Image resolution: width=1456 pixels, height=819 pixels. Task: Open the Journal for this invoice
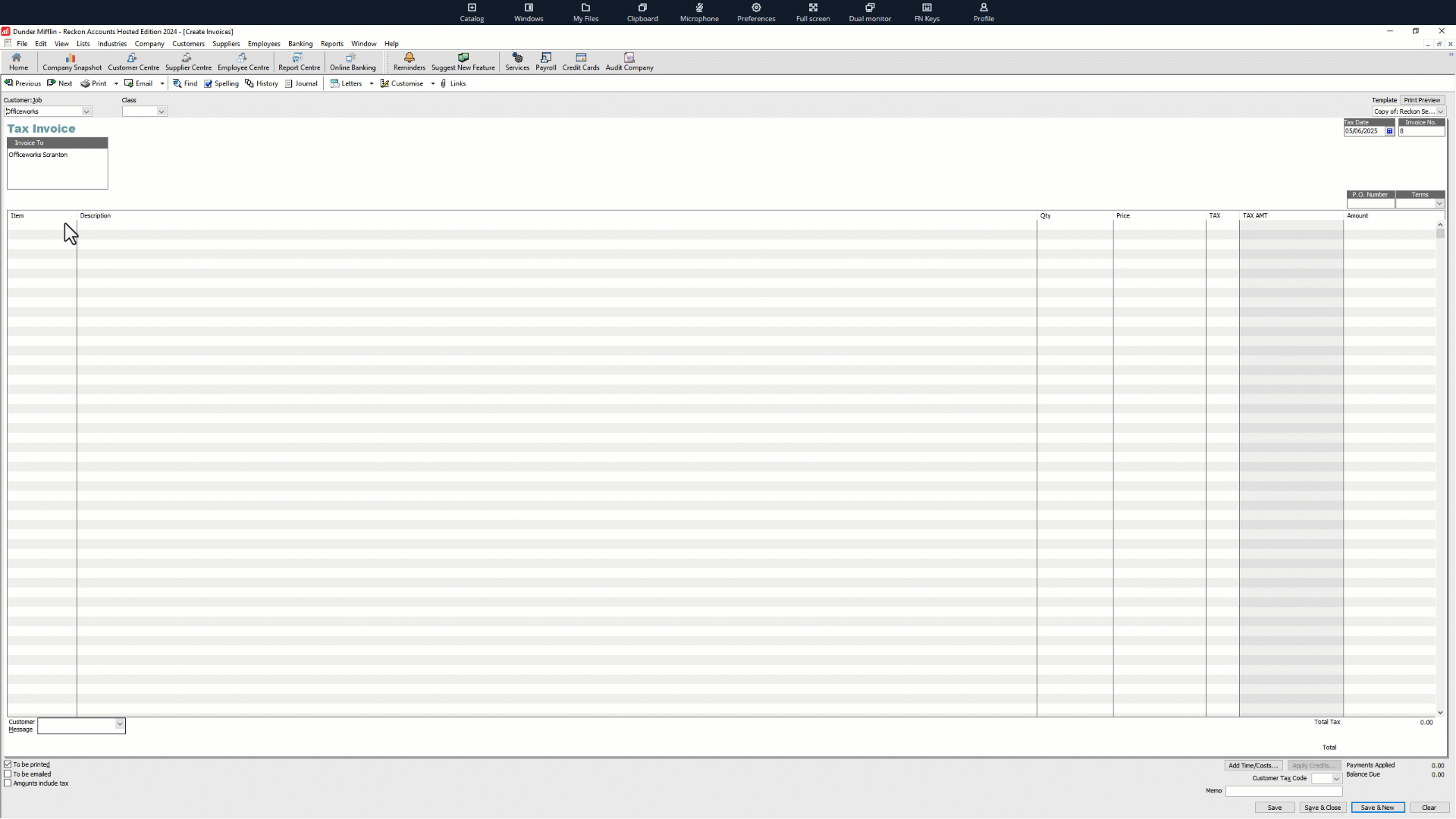tap(301, 83)
